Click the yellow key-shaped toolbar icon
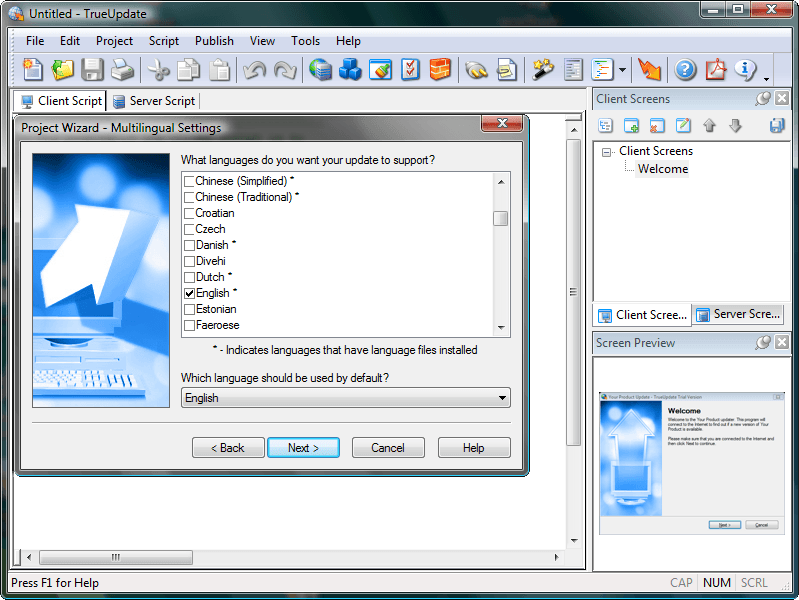Viewport: 799px width, 600px height. click(476, 70)
